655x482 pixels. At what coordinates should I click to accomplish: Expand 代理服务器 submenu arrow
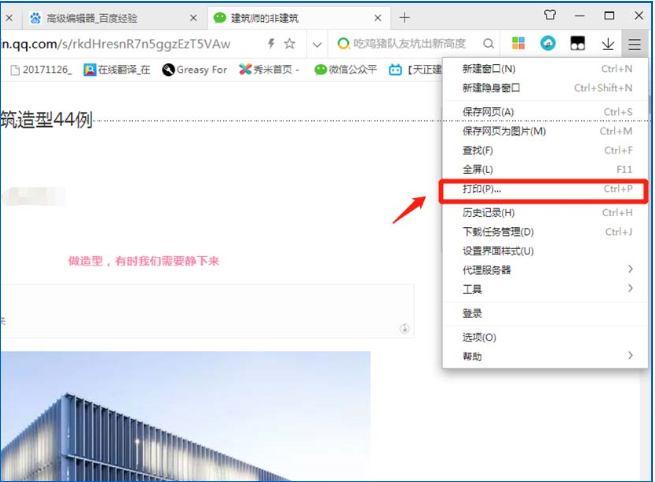pyautogui.click(x=630, y=269)
